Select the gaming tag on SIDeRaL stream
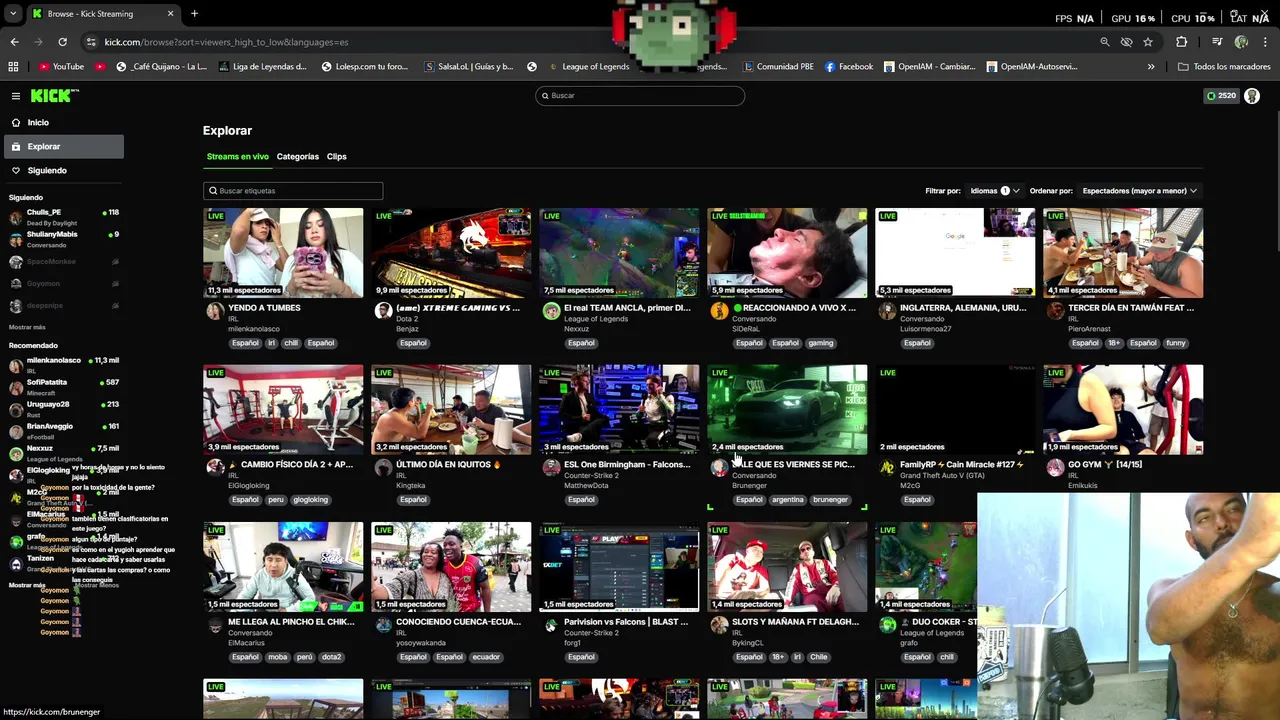Screen dimensions: 1280x720 point(821,343)
